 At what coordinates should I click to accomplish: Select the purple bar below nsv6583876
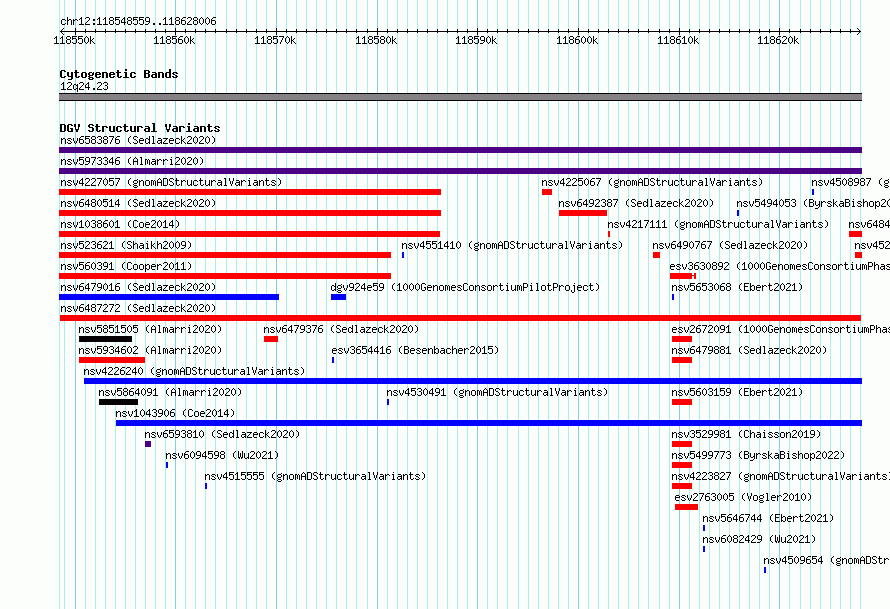coord(460,150)
